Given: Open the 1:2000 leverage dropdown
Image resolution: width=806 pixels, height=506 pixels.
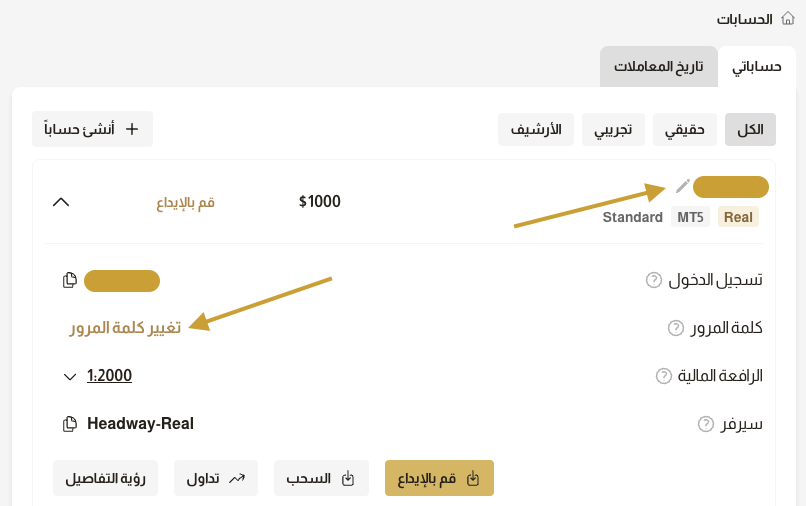Looking at the screenshot, I should click(x=70, y=376).
